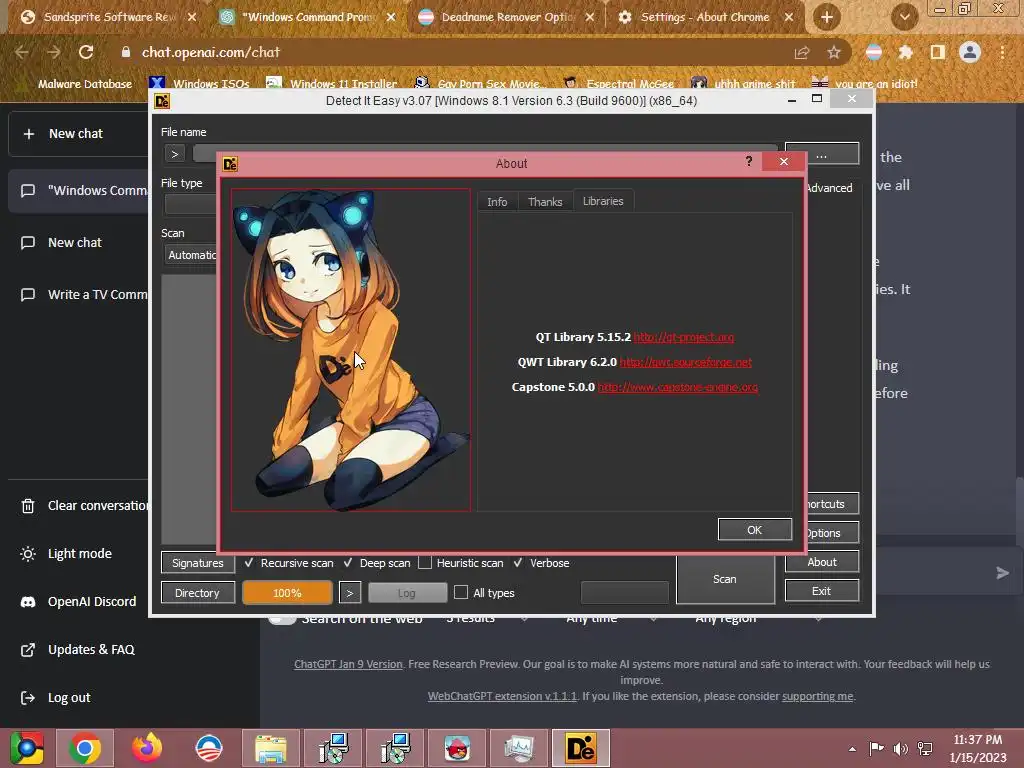This screenshot has width=1024, height=768.
Task: Click OK in the About dialog
Action: click(754, 530)
